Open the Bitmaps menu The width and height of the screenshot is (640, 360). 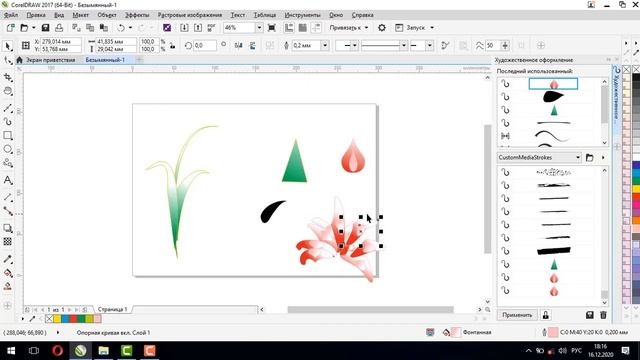190,15
